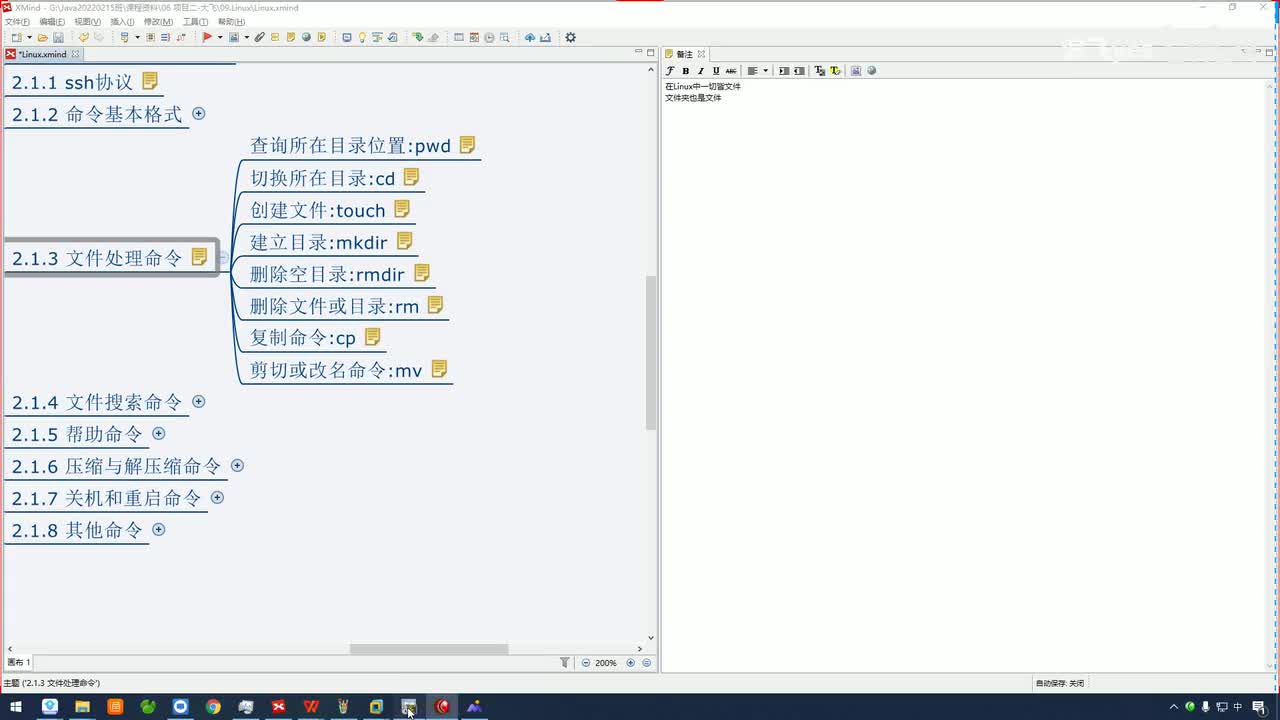Close the 备注 notes panel

701,54
